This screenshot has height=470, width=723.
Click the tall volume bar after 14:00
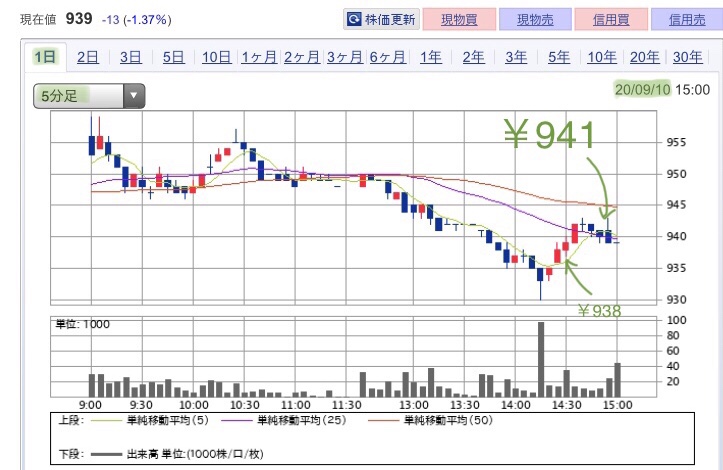(x=541, y=359)
